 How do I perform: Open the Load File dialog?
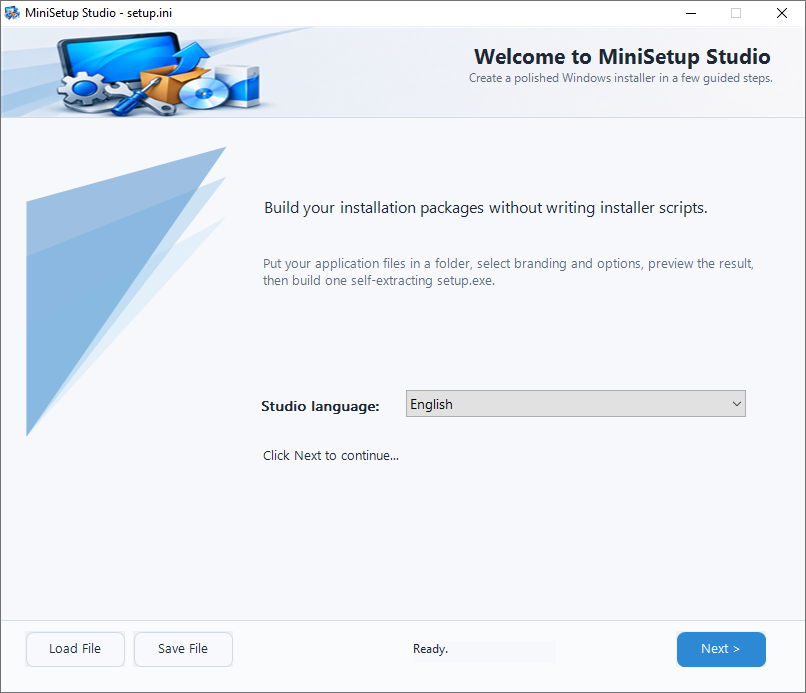[75, 649]
